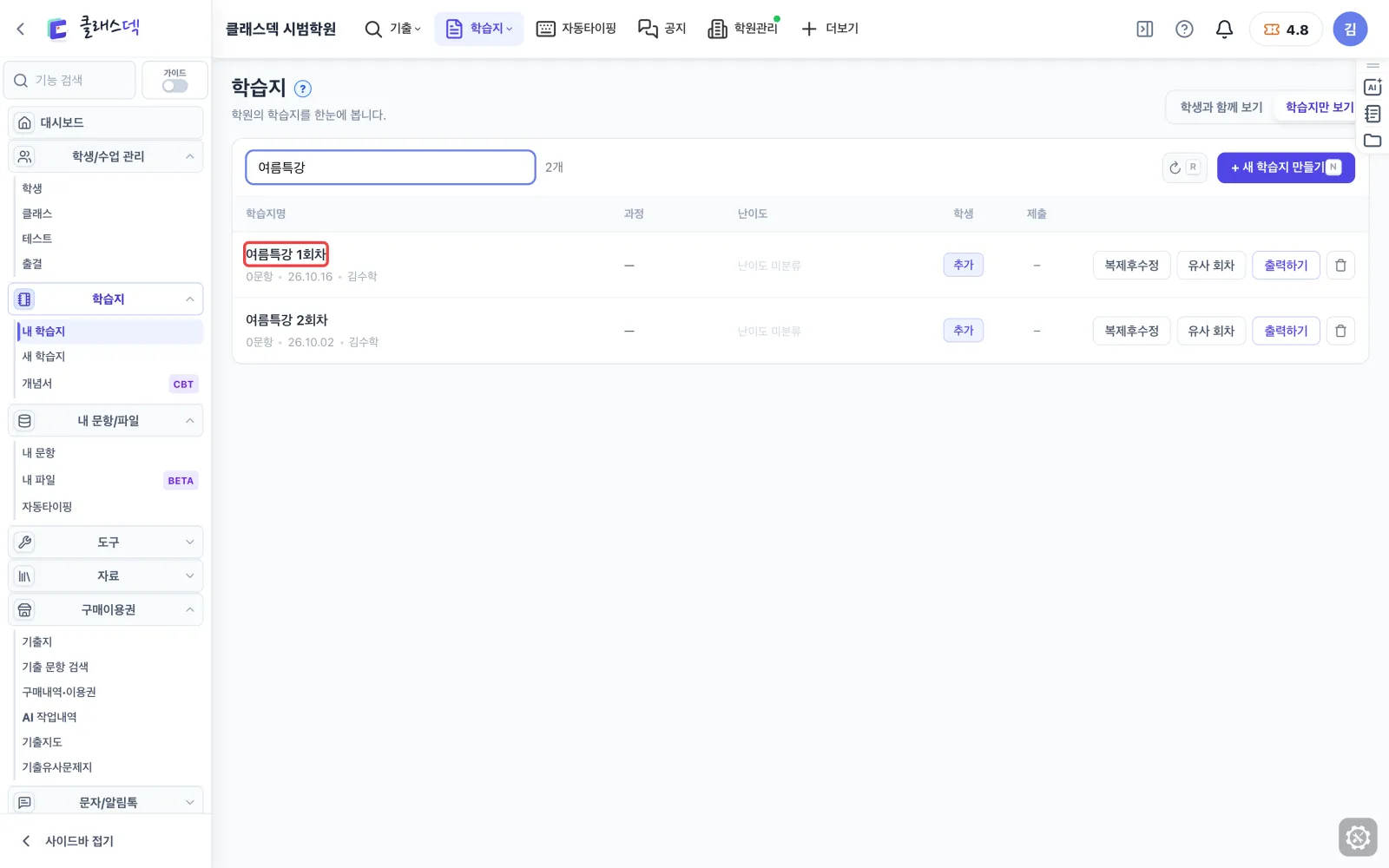Viewport: 1389px width, 868px height.
Task: Delete 여름특강 1회차 with trash icon
Action: coord(1340,265)
